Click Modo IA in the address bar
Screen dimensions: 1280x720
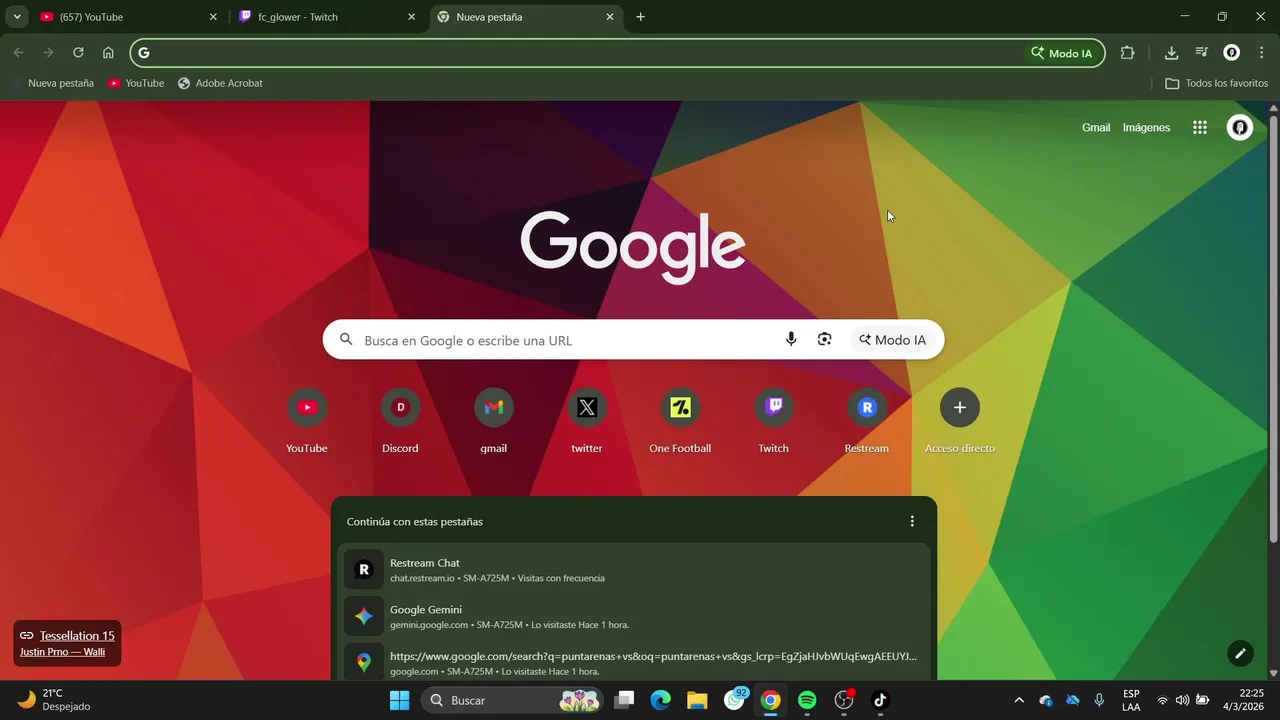point(1062,53)
